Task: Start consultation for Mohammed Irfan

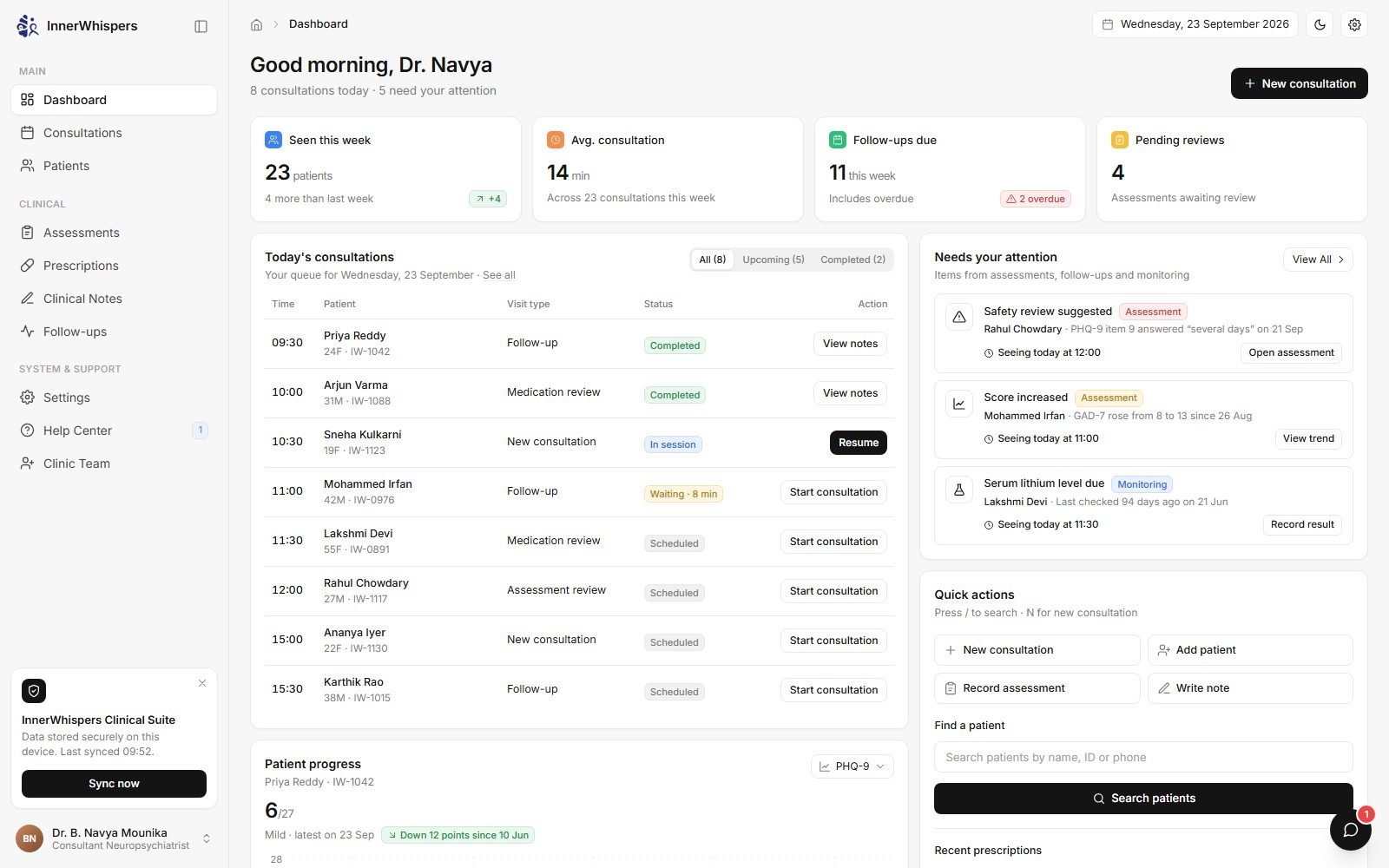Action: (x=833, y=492)
